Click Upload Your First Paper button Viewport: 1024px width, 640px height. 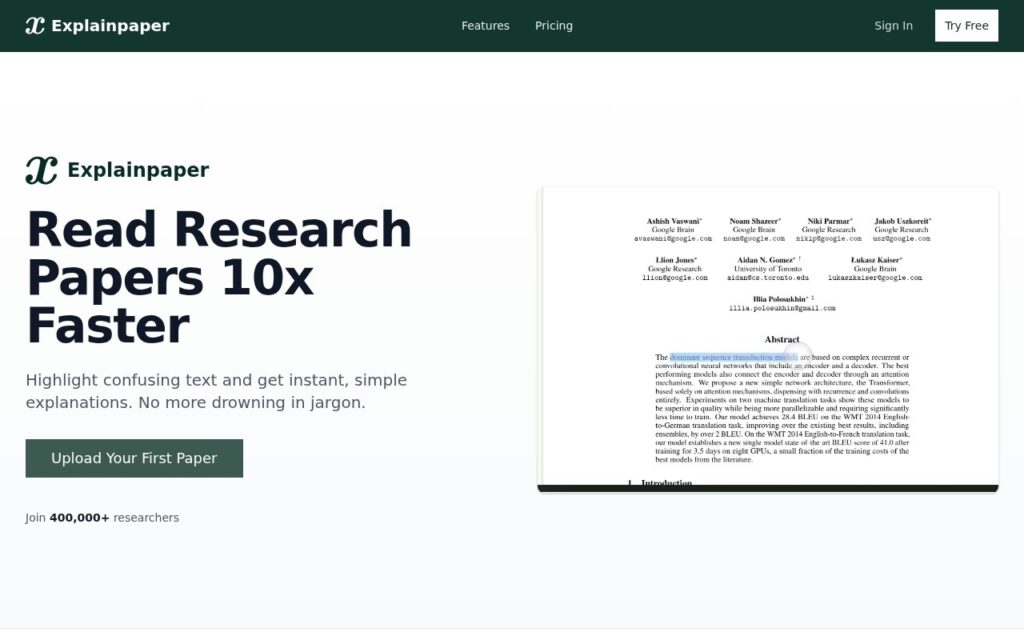[x=134, y=458]
